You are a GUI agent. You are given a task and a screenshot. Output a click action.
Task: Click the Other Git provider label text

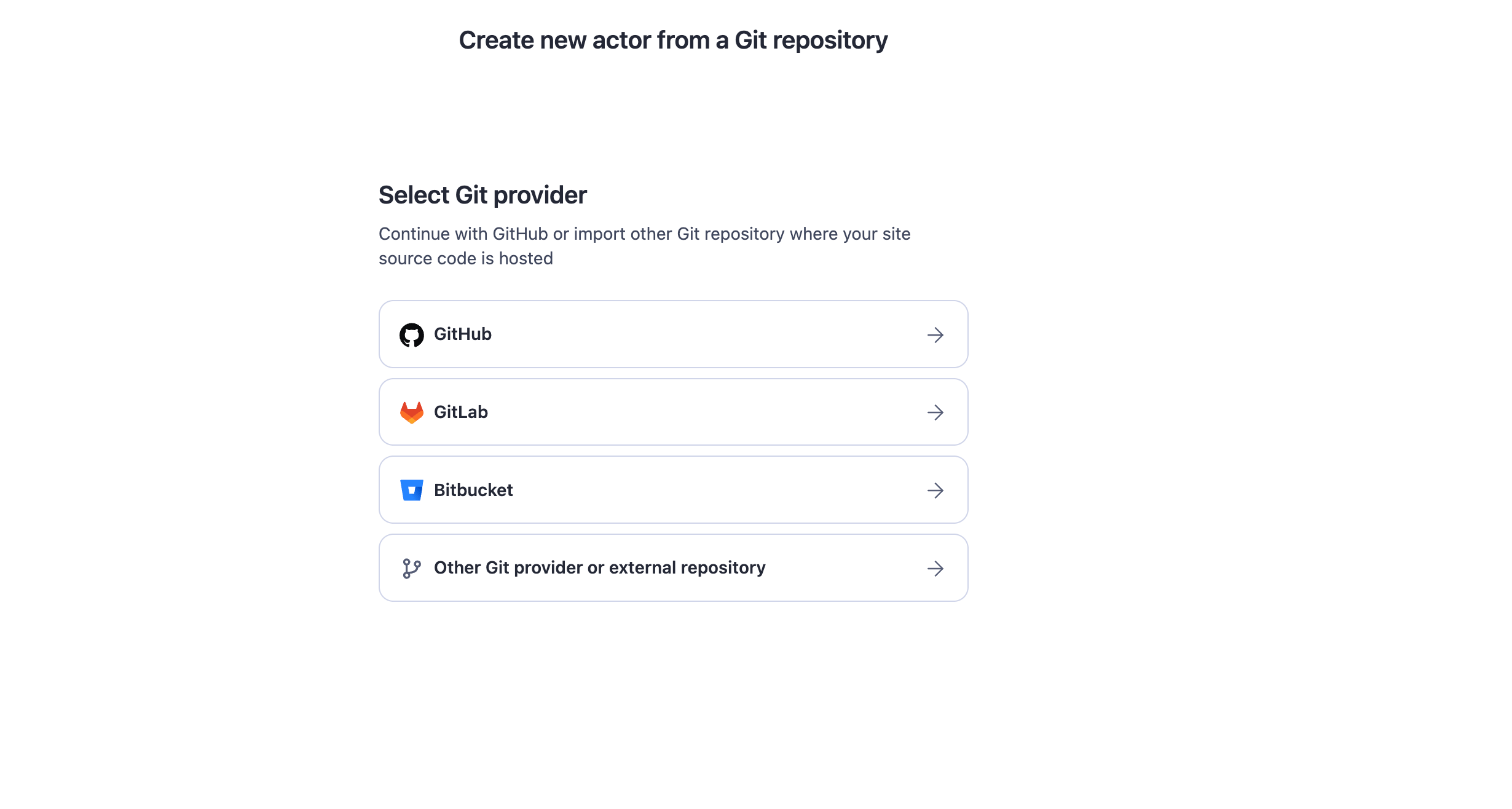pos(599,567)
